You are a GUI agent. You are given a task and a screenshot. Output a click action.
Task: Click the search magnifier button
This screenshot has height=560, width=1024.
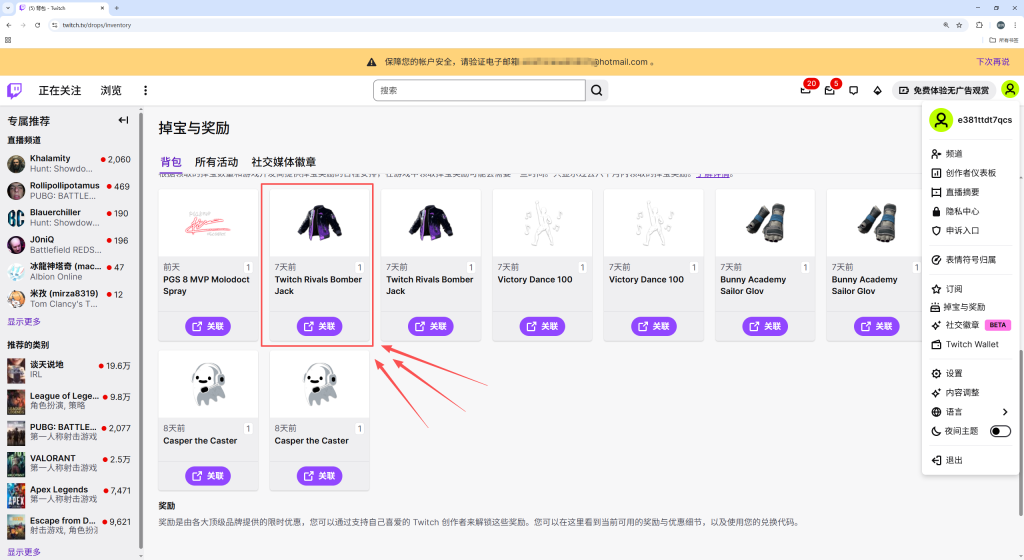[x=597, y=91]
